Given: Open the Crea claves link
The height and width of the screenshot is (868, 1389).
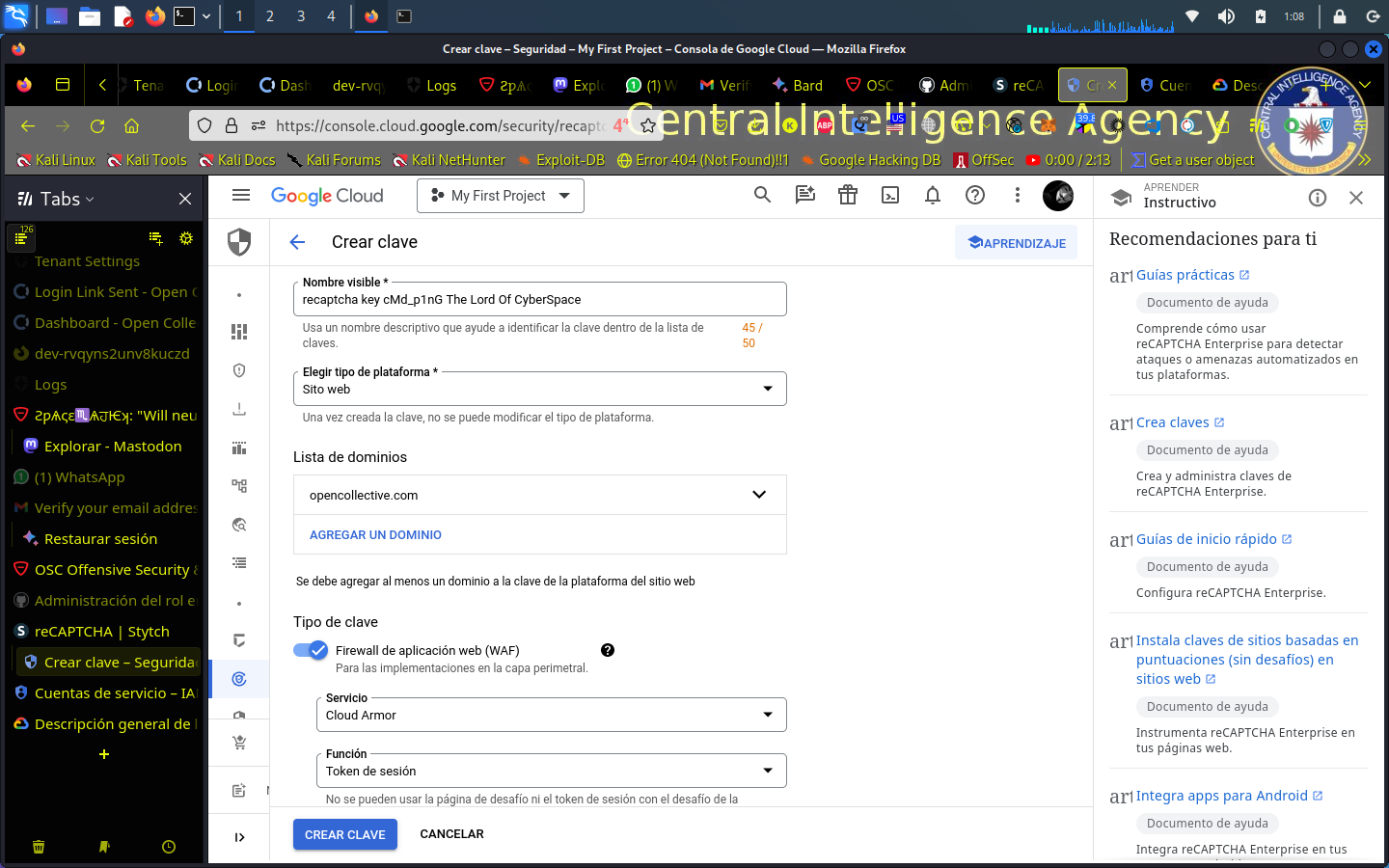Looking at the screenshot, I should coord(1180,422).
